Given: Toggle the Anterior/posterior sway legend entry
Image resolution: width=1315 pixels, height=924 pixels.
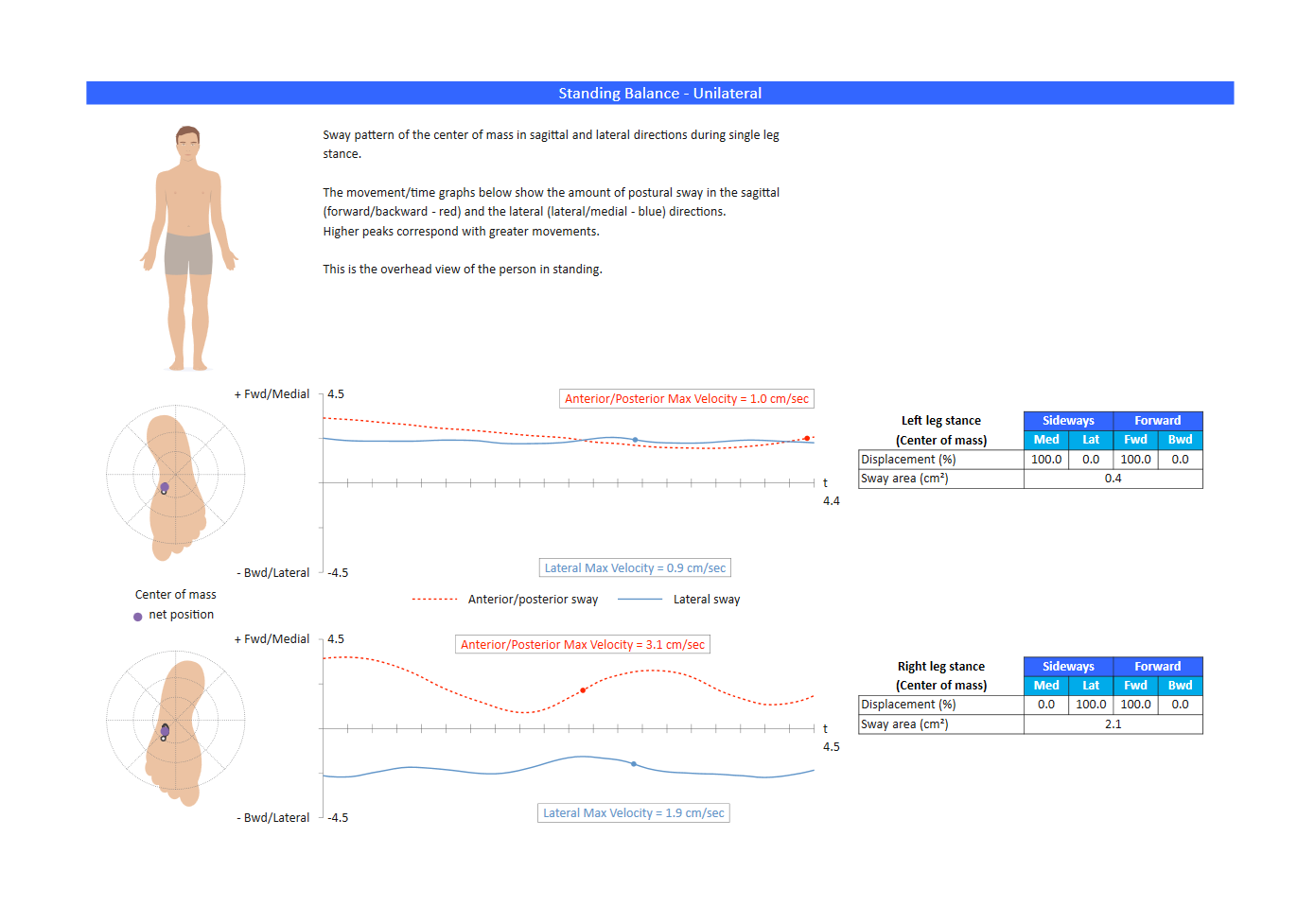Looking at the screenshot, I should click(533, 599).
